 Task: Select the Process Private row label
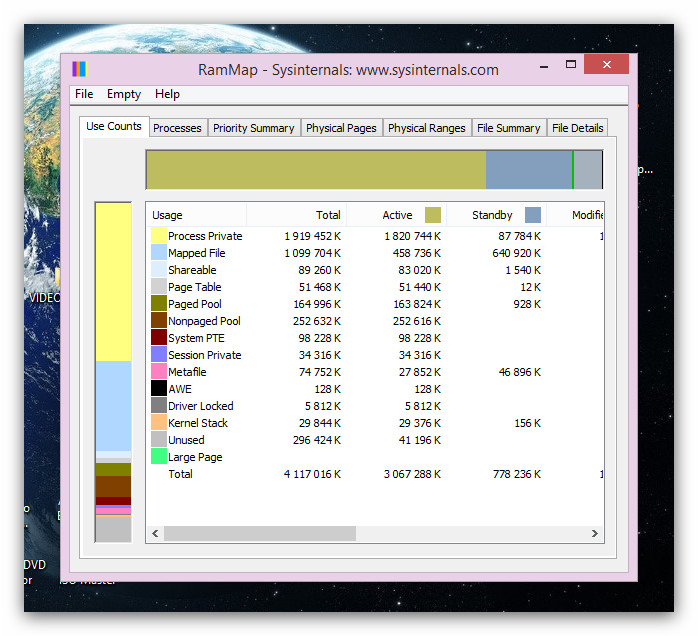click(205, 236)
